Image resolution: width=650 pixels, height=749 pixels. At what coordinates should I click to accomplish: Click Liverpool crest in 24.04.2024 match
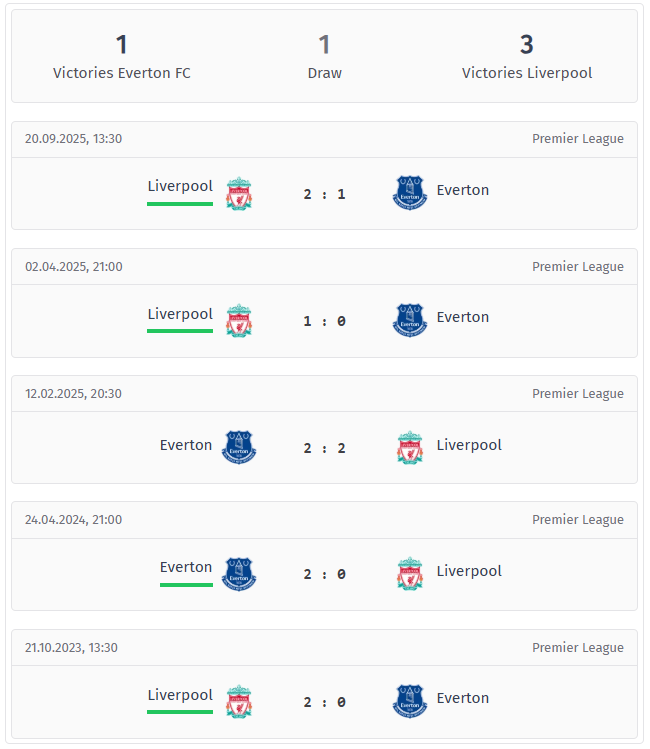410,575
